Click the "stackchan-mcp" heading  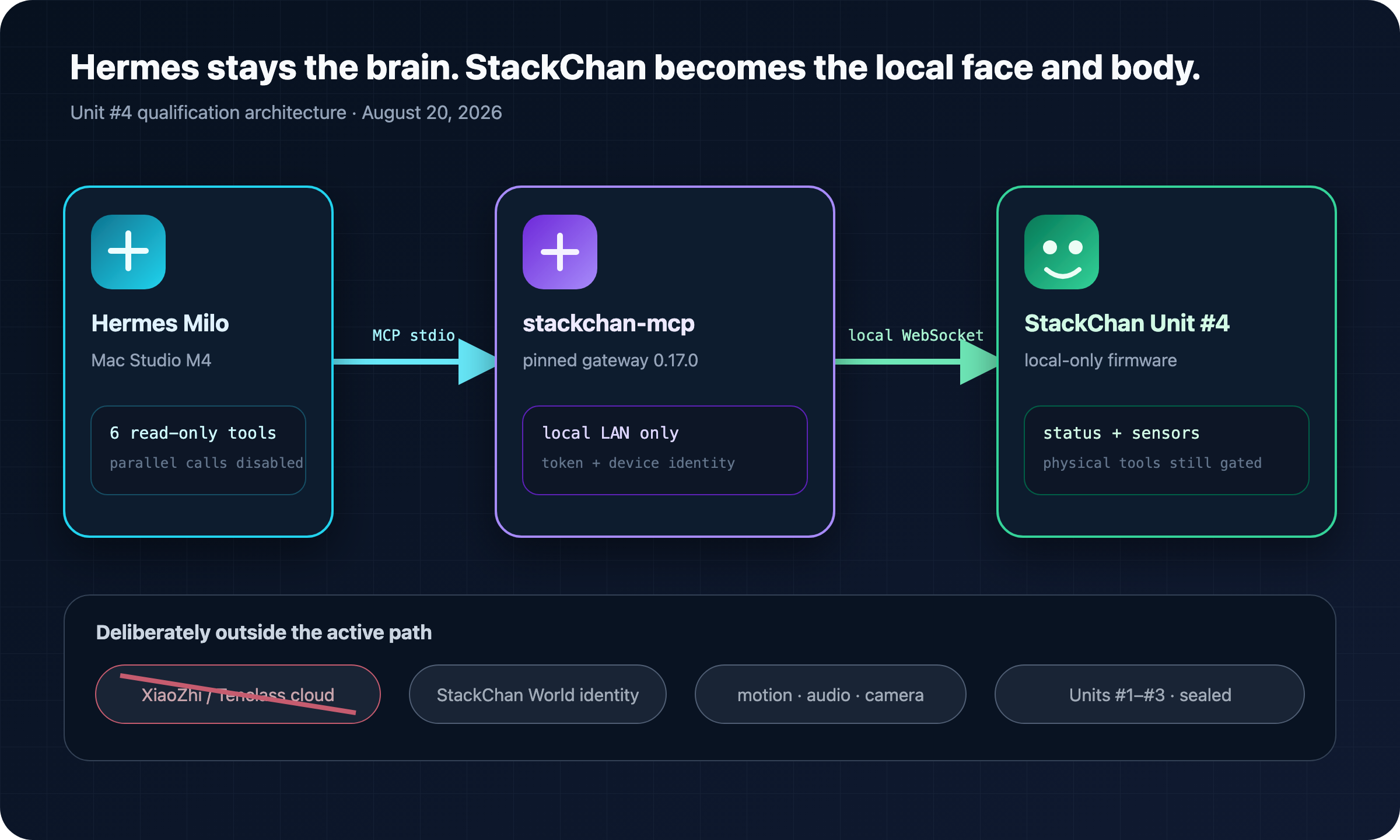click(x=608, y=323)
